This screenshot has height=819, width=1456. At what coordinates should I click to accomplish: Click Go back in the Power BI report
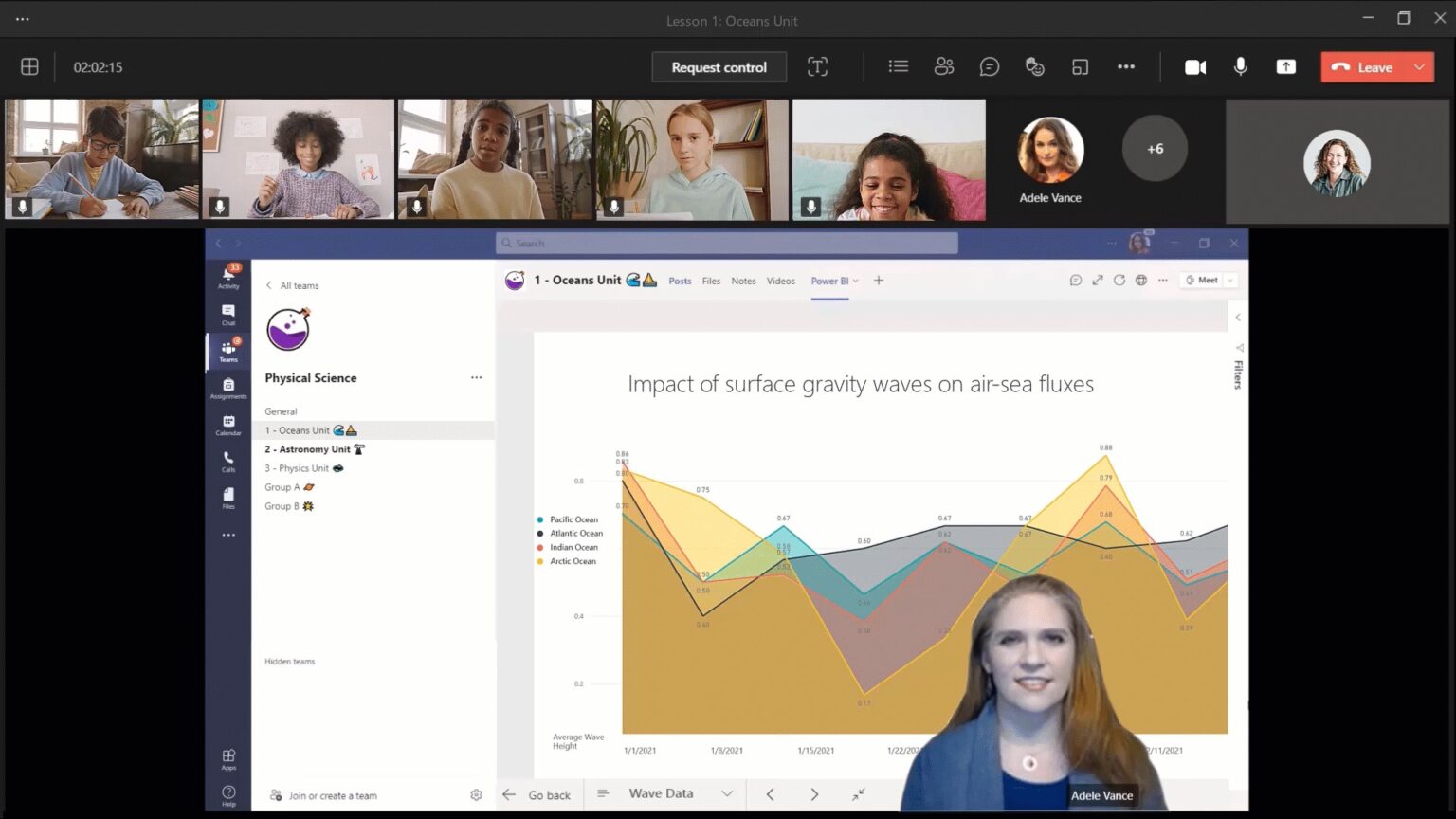tap(537, 794)
